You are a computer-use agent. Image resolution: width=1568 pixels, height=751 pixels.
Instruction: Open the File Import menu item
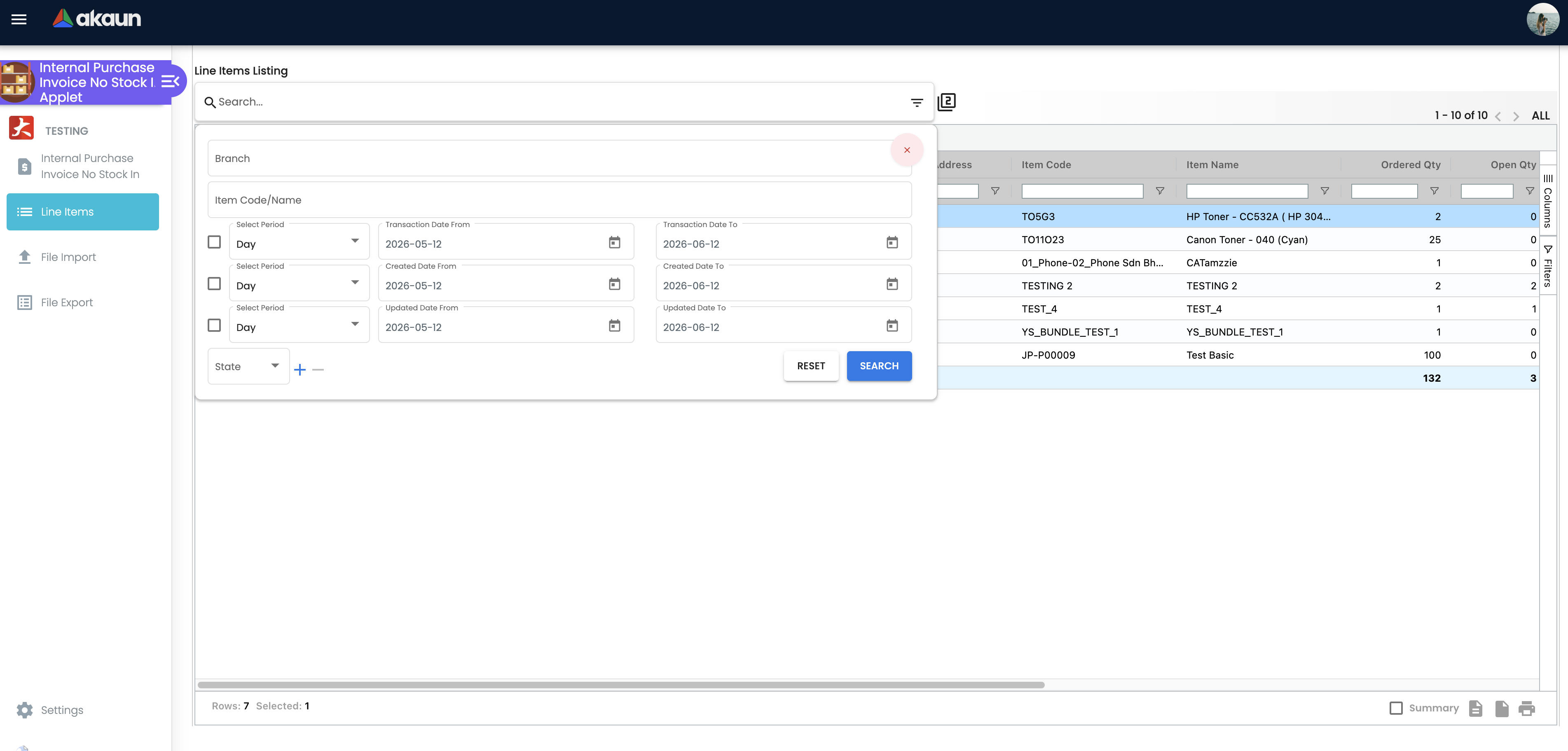point(83,257)
